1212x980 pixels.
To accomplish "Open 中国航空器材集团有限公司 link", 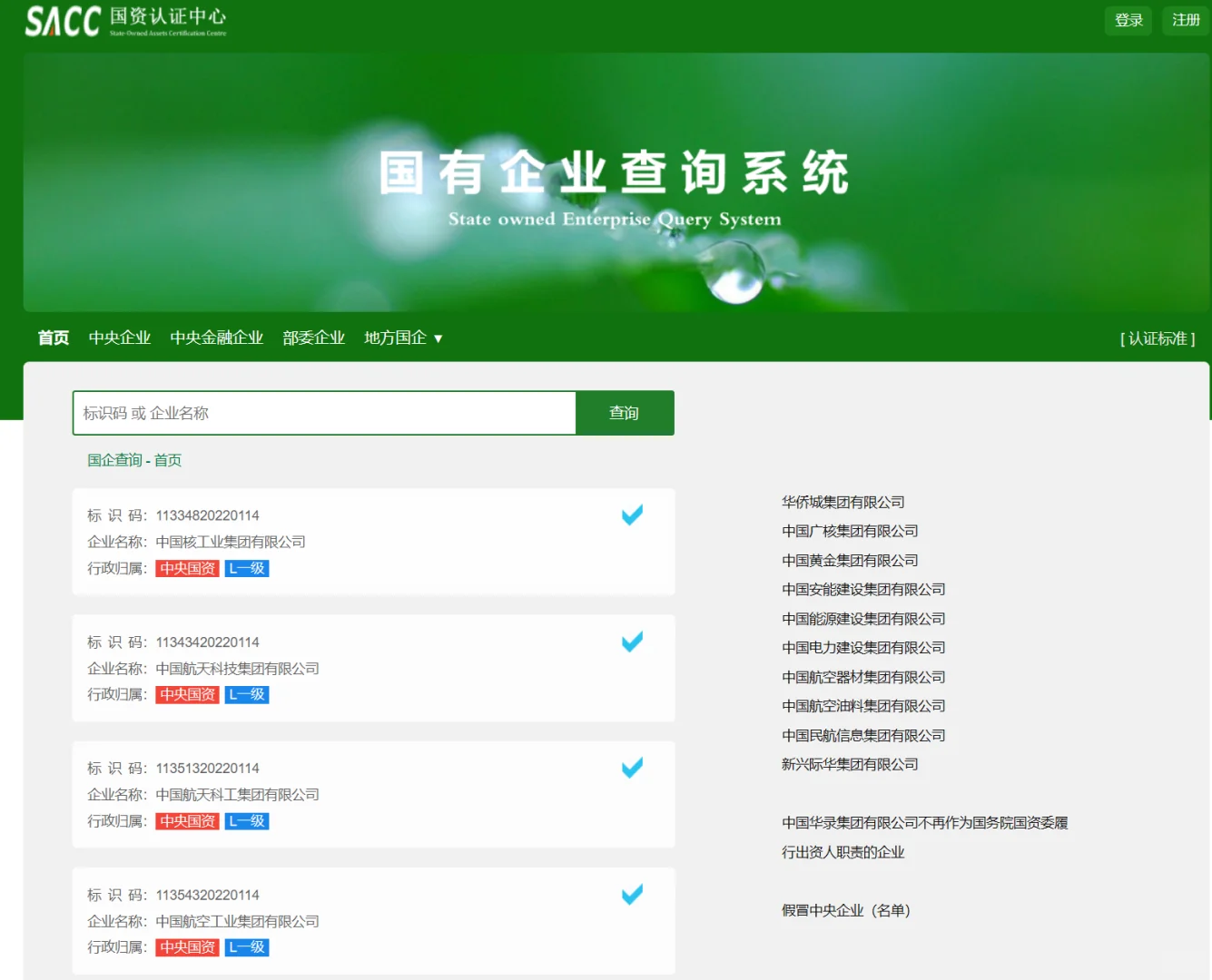I will click(863, 677).
